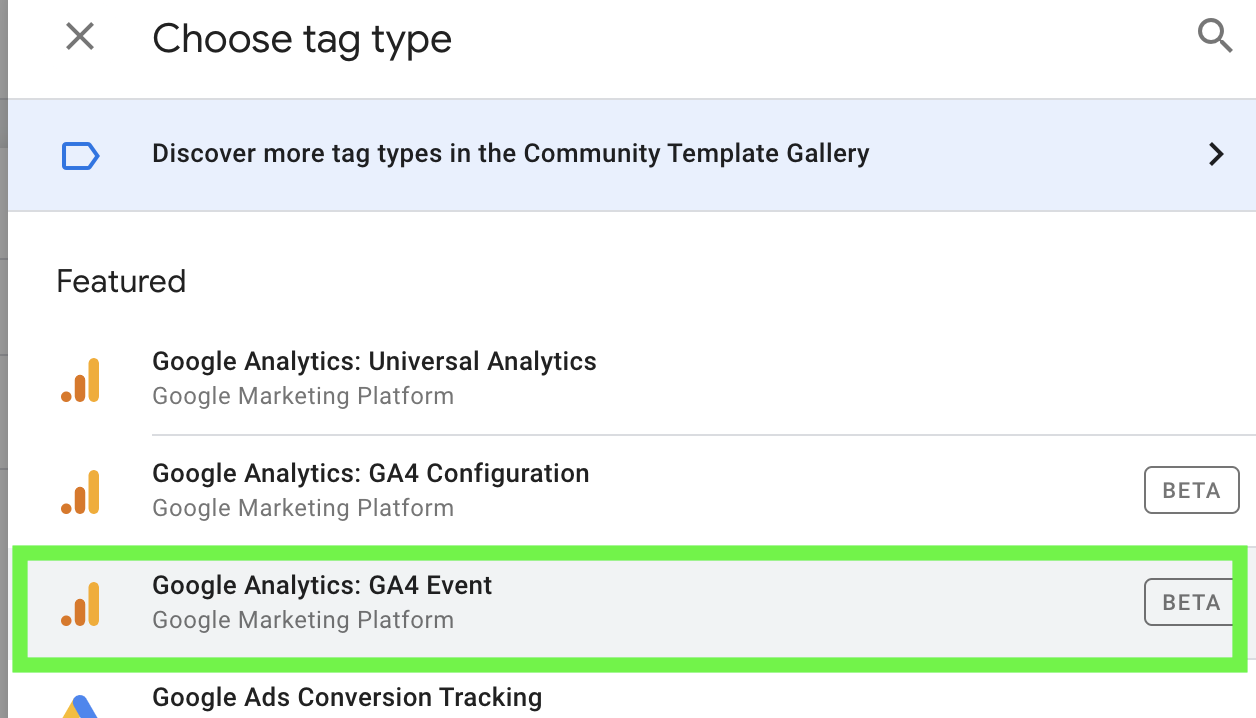Click the BETA badge on GA4 Configuration
This screenshot has height=718, width=1256.
(x=1191, y=491)
